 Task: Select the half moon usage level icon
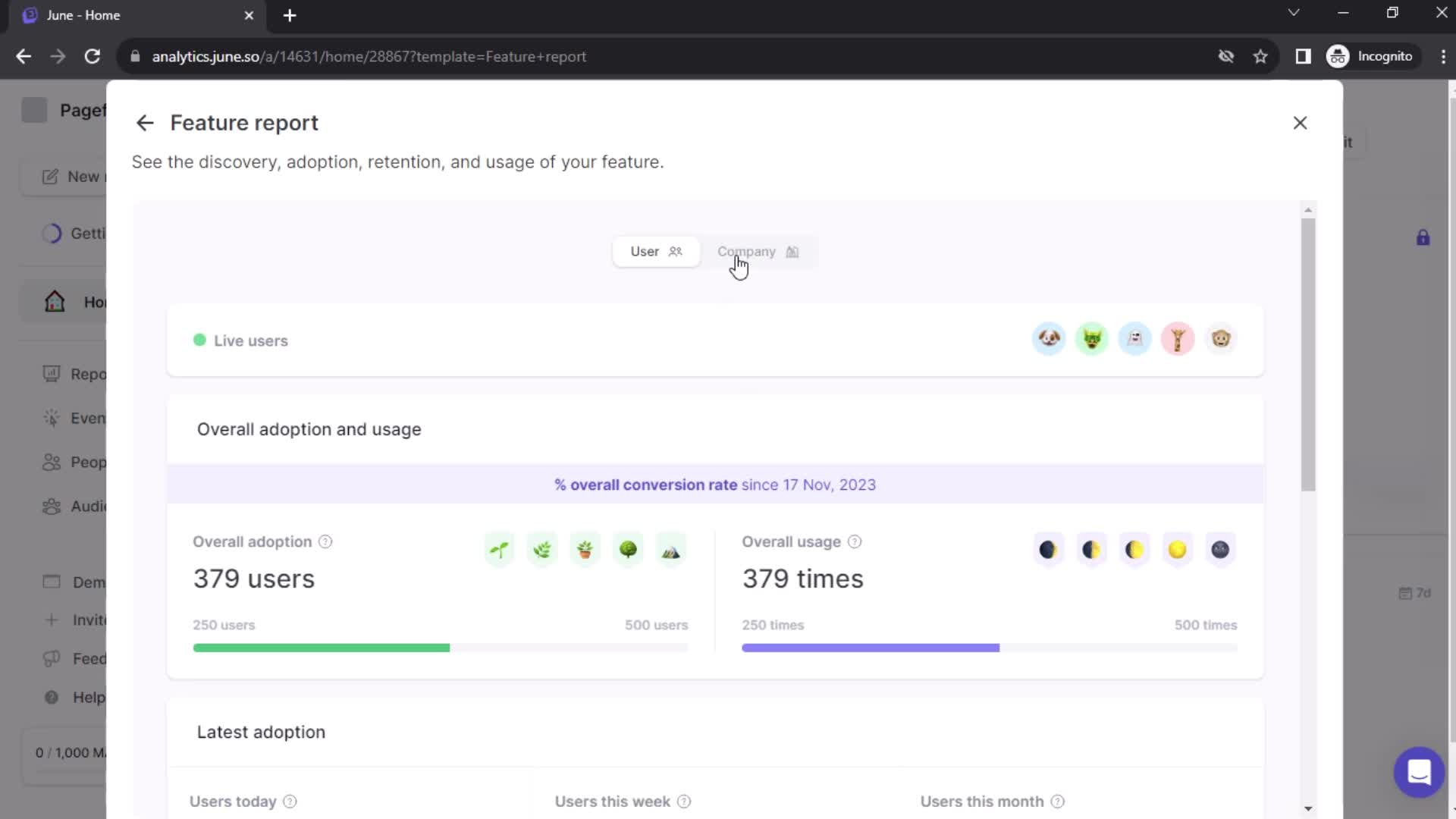pyautogui.click(x=1134, y=550)
